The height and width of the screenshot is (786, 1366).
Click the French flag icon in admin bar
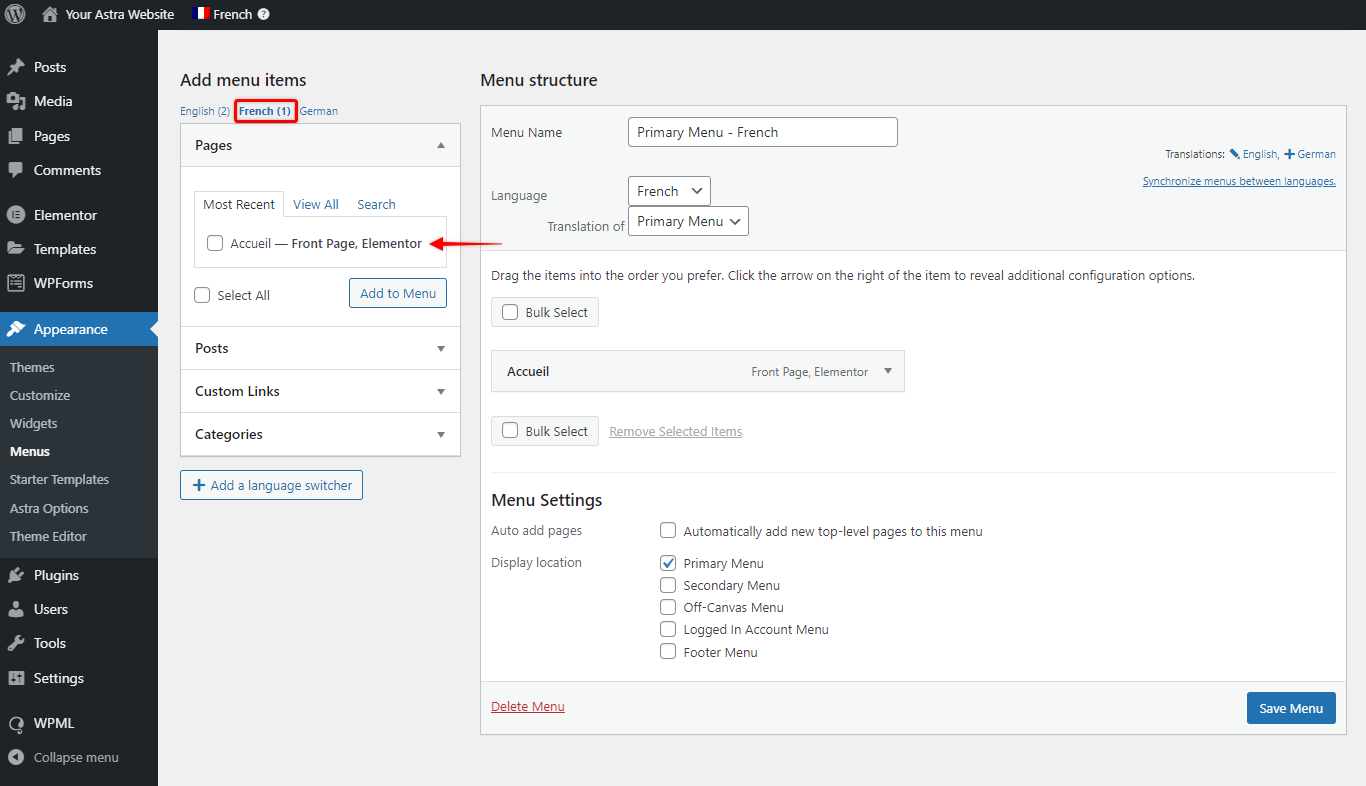coord(200,14)
